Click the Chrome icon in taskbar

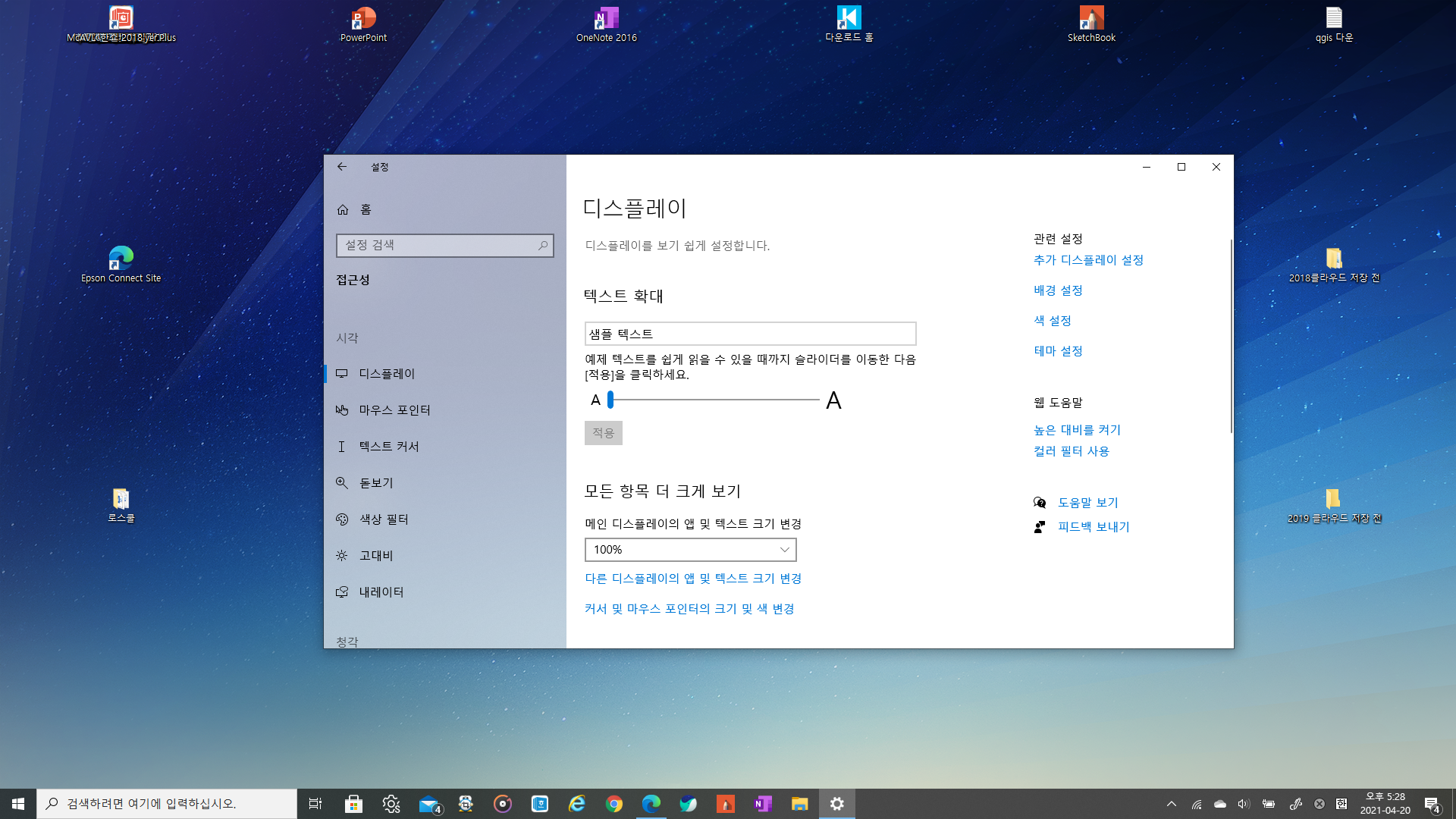click(614, 804)
